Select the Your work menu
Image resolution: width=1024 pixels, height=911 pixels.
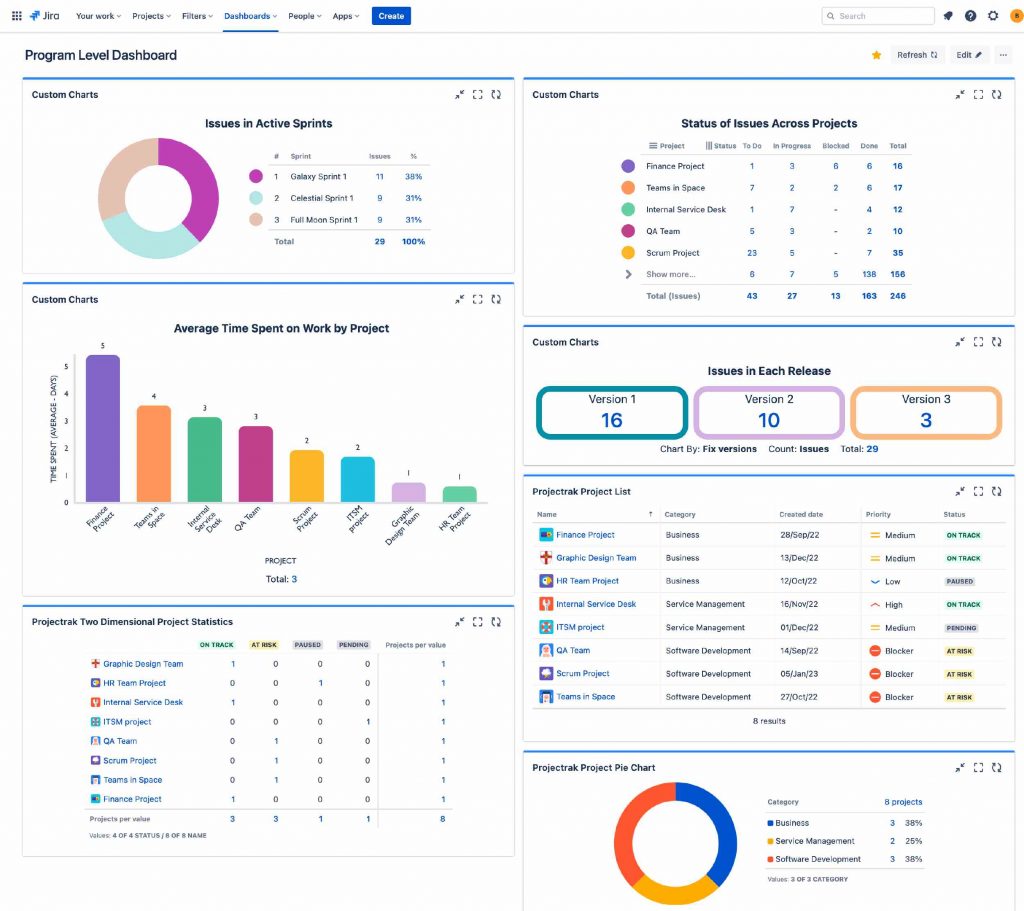pyautogui.click(x=96, y=16)
